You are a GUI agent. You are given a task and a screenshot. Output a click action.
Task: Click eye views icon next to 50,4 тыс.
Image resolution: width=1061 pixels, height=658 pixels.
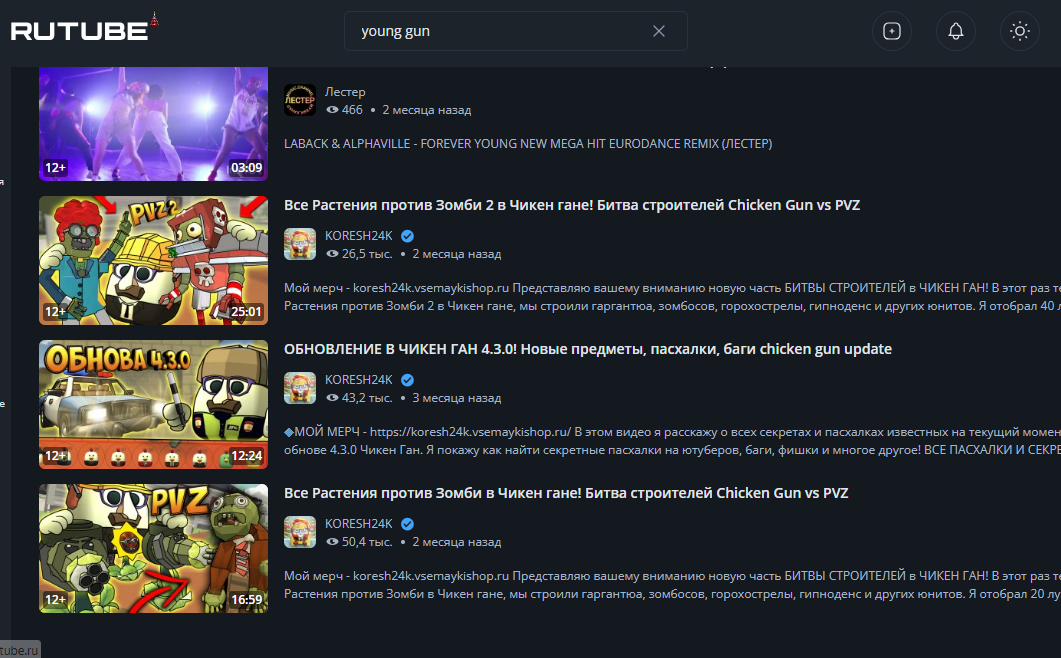tap(332, 542)
